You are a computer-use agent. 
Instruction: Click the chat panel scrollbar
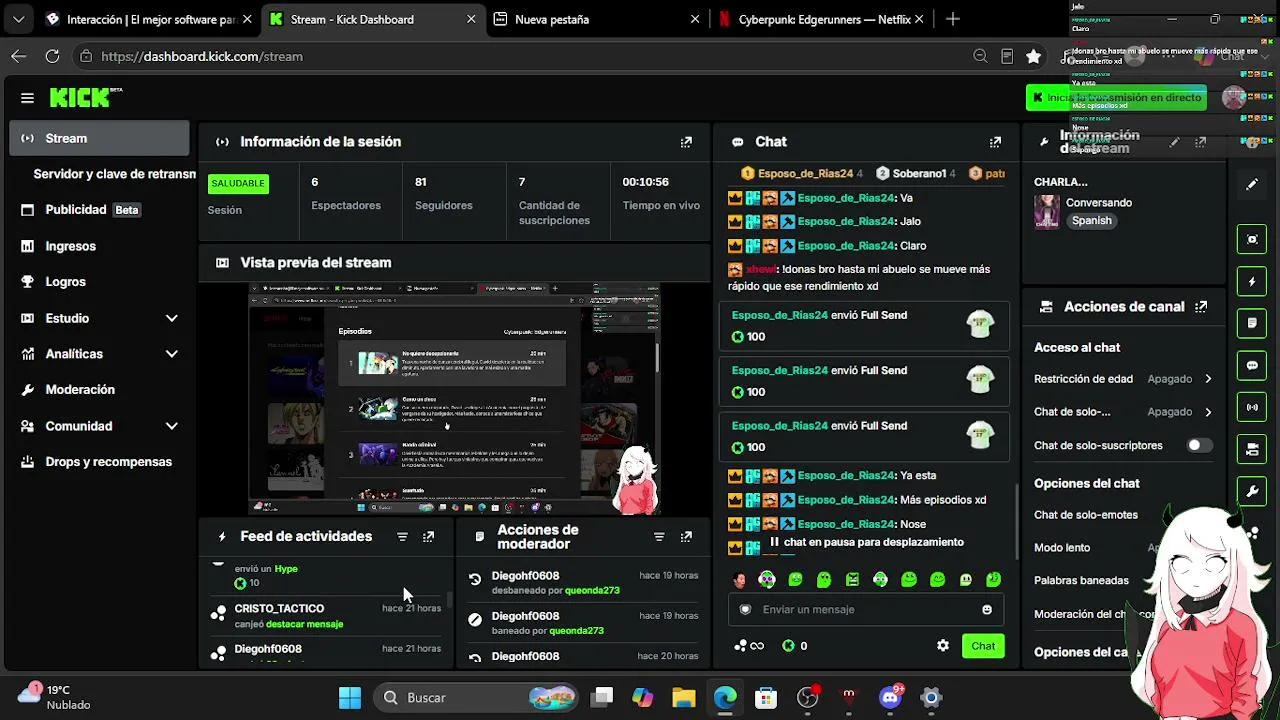1016,520
